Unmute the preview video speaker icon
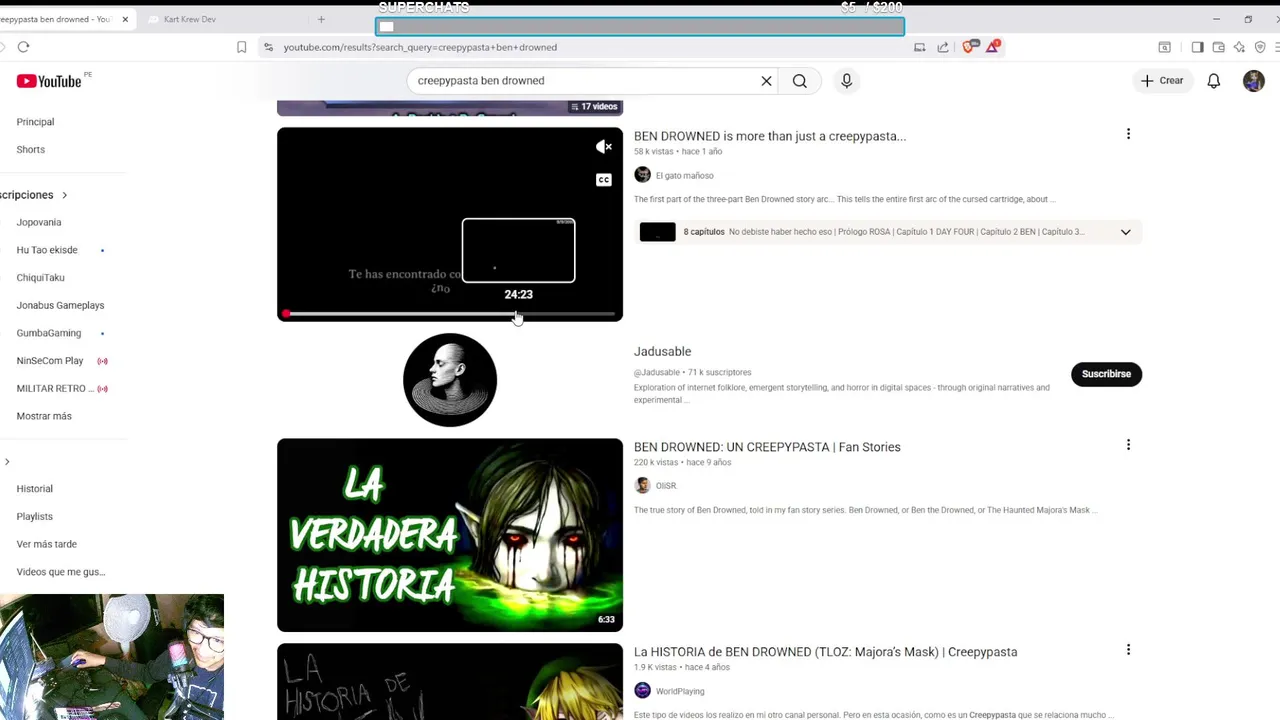Viewport: 1280px width, 720px height. (x=603, y=147)
